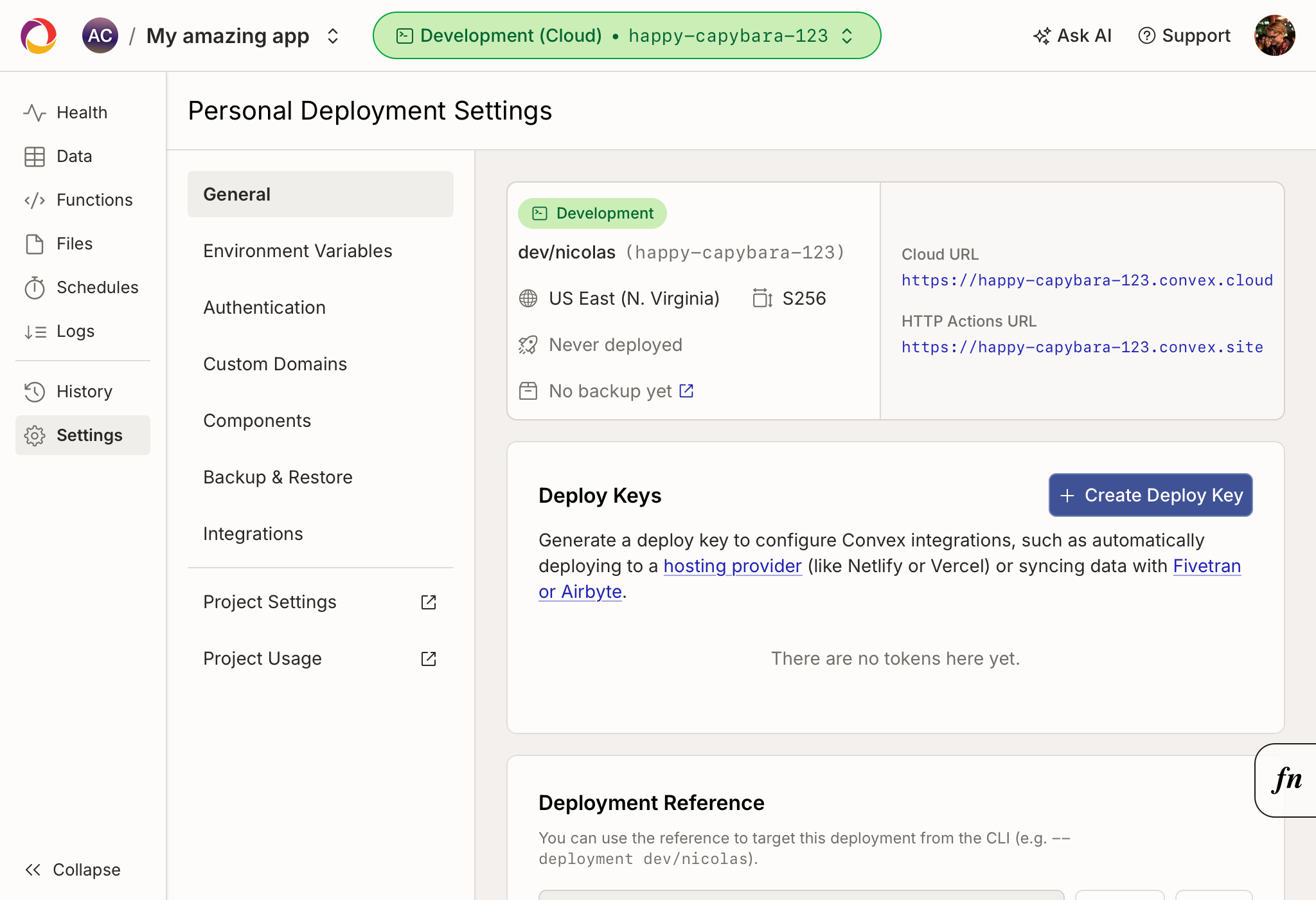1316x900 pixels.
Task: Open Custom Domains settings
Action: click(321, 364)
